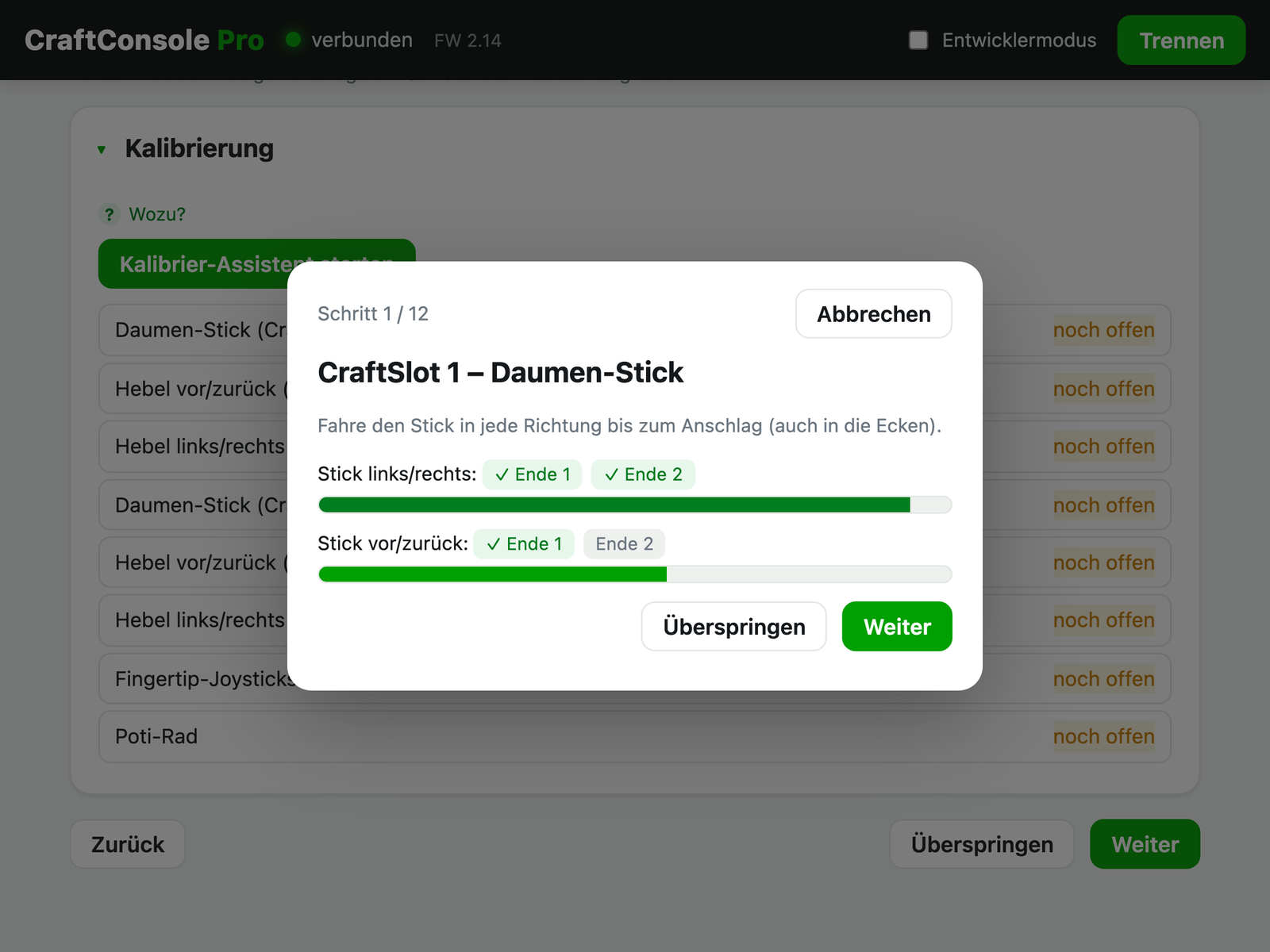Click the Stick vor/zurück label
Screen dimensions: 1270x952
393,544
